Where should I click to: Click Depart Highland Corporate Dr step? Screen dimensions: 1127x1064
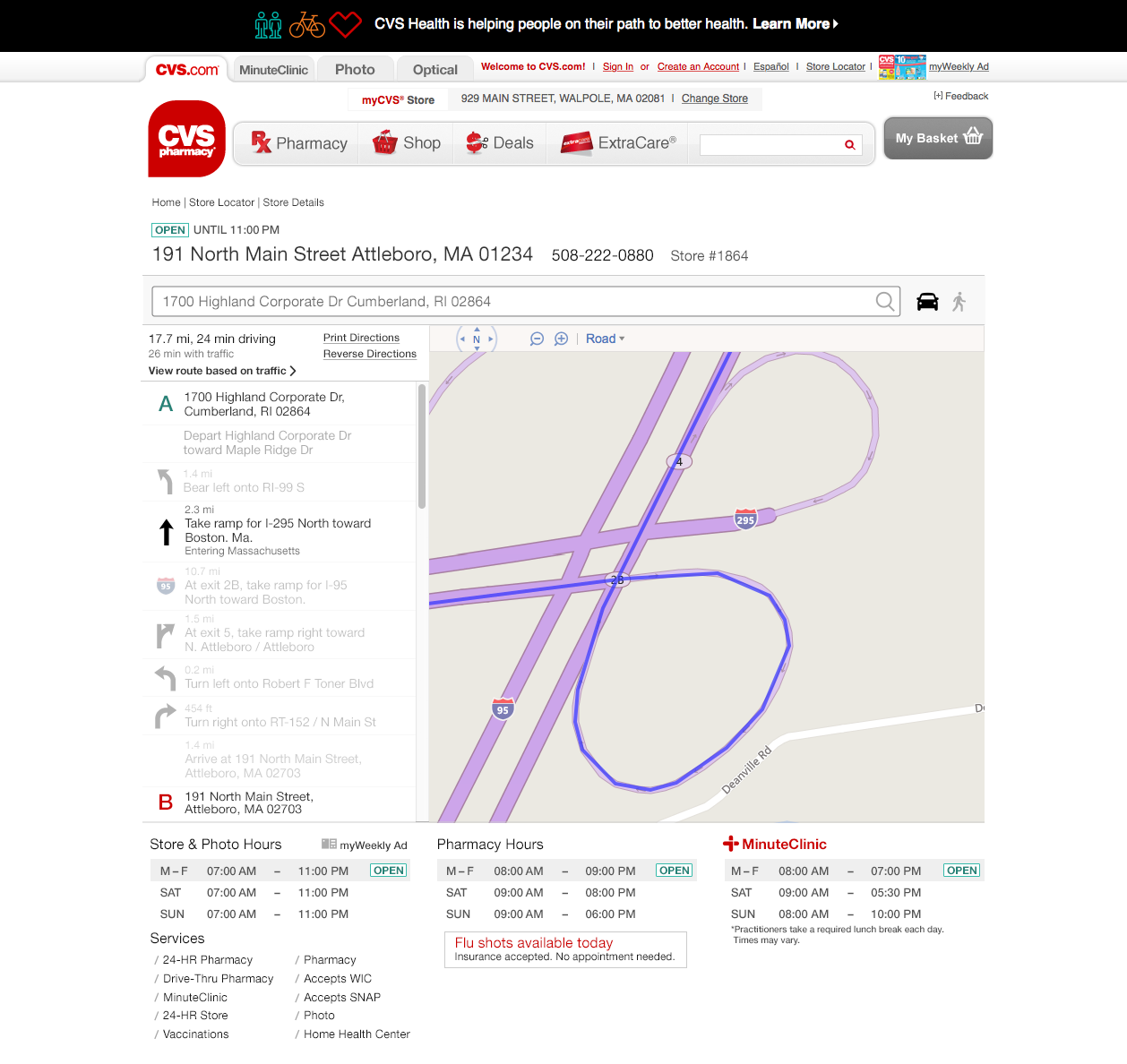pos(280,442)
